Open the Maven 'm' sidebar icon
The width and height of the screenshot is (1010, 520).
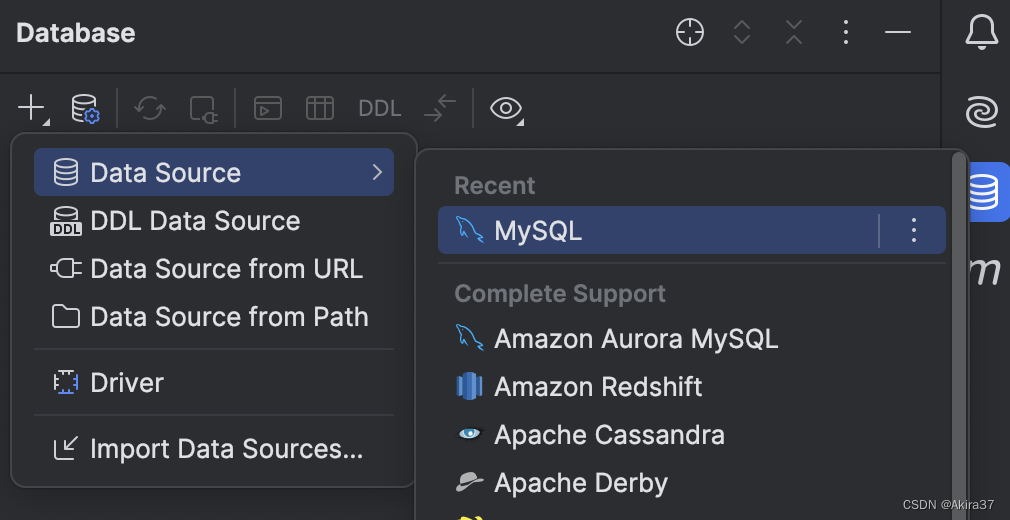(984, 271)
